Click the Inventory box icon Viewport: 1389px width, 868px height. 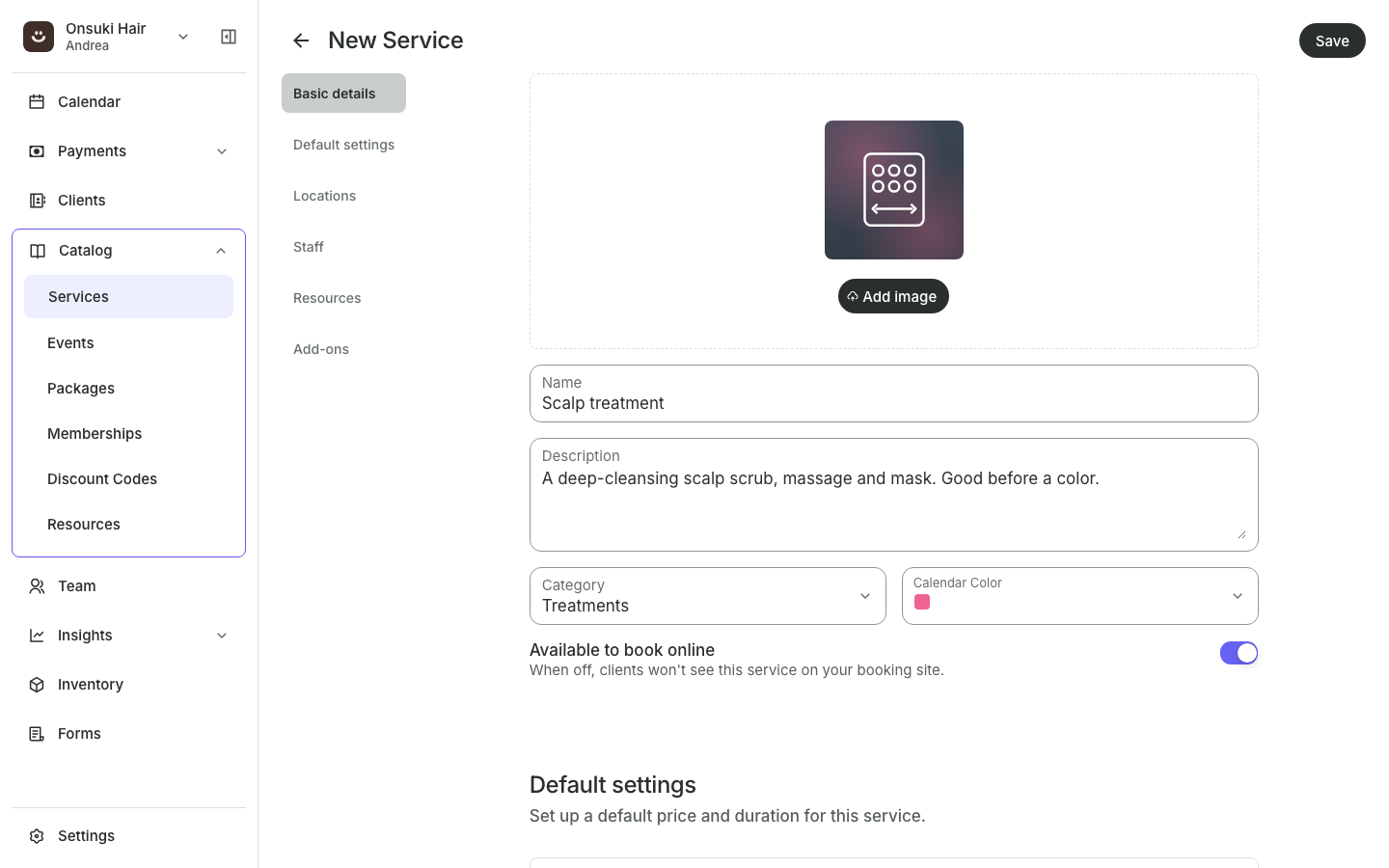click(37, 685)
